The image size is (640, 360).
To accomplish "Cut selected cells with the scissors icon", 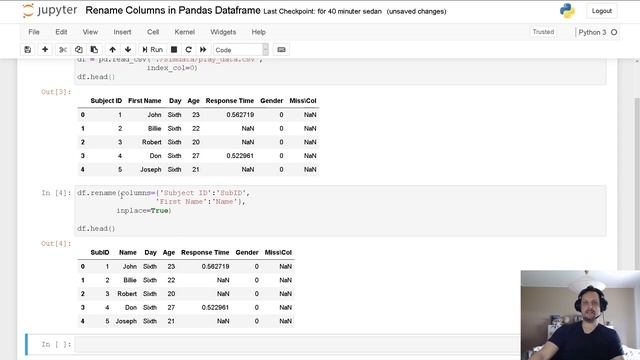I will tap(63, 50).
